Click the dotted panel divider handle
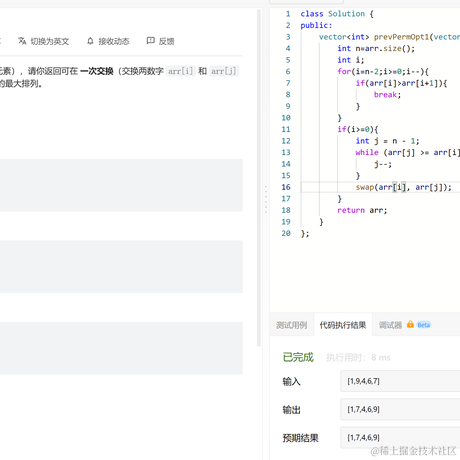This screenshot has height=460, width=460. click(266, 199)
